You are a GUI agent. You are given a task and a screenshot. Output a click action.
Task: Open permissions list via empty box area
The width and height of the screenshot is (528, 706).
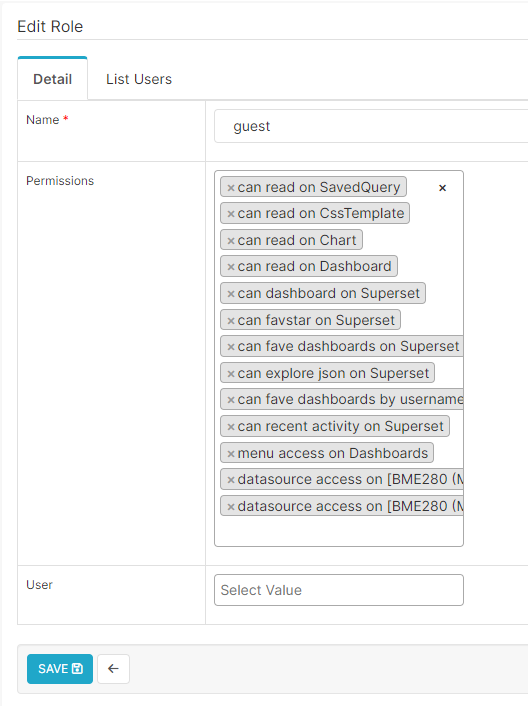[x=338, y=531]
